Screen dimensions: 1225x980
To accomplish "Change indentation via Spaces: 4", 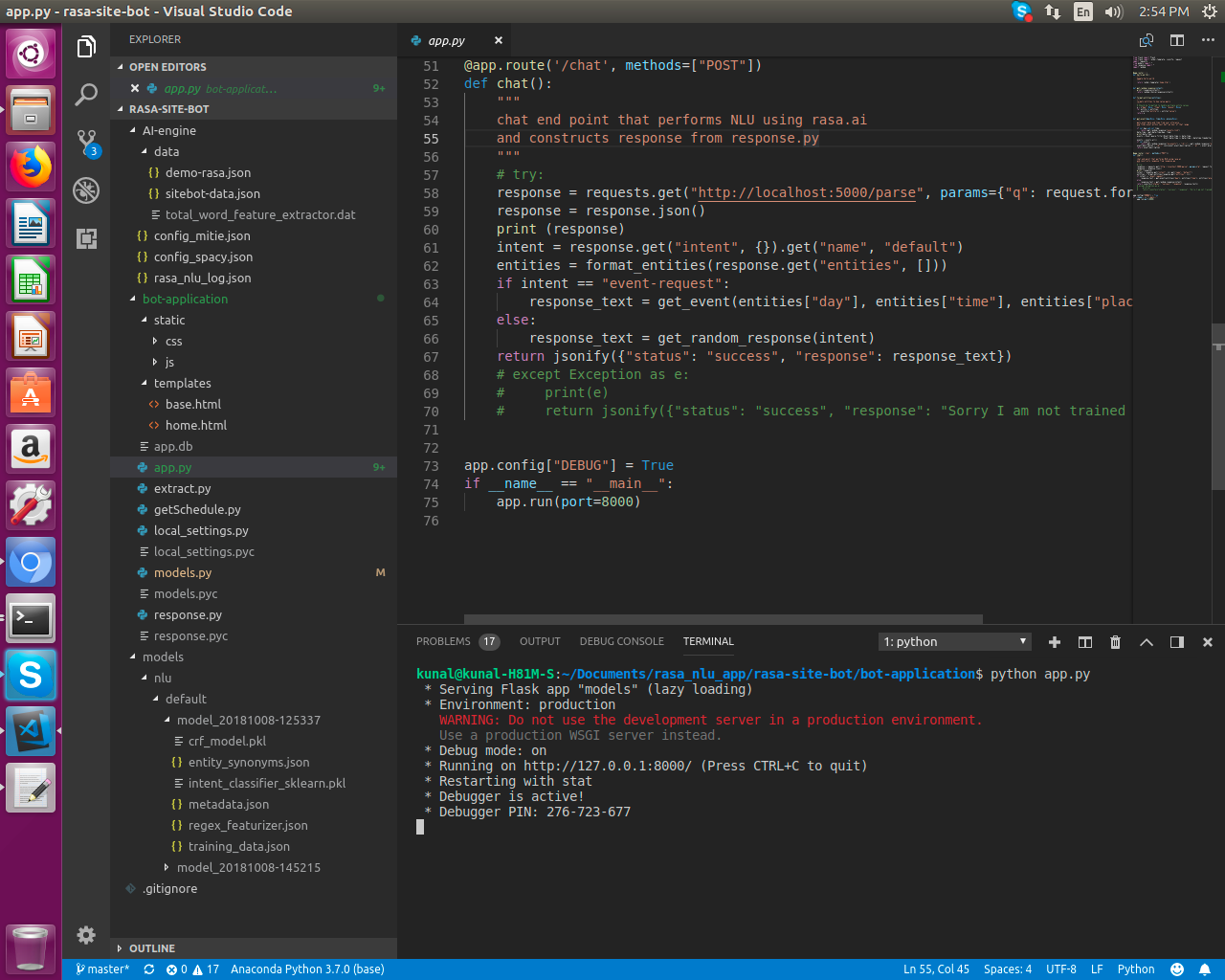I will [1008, 969].
